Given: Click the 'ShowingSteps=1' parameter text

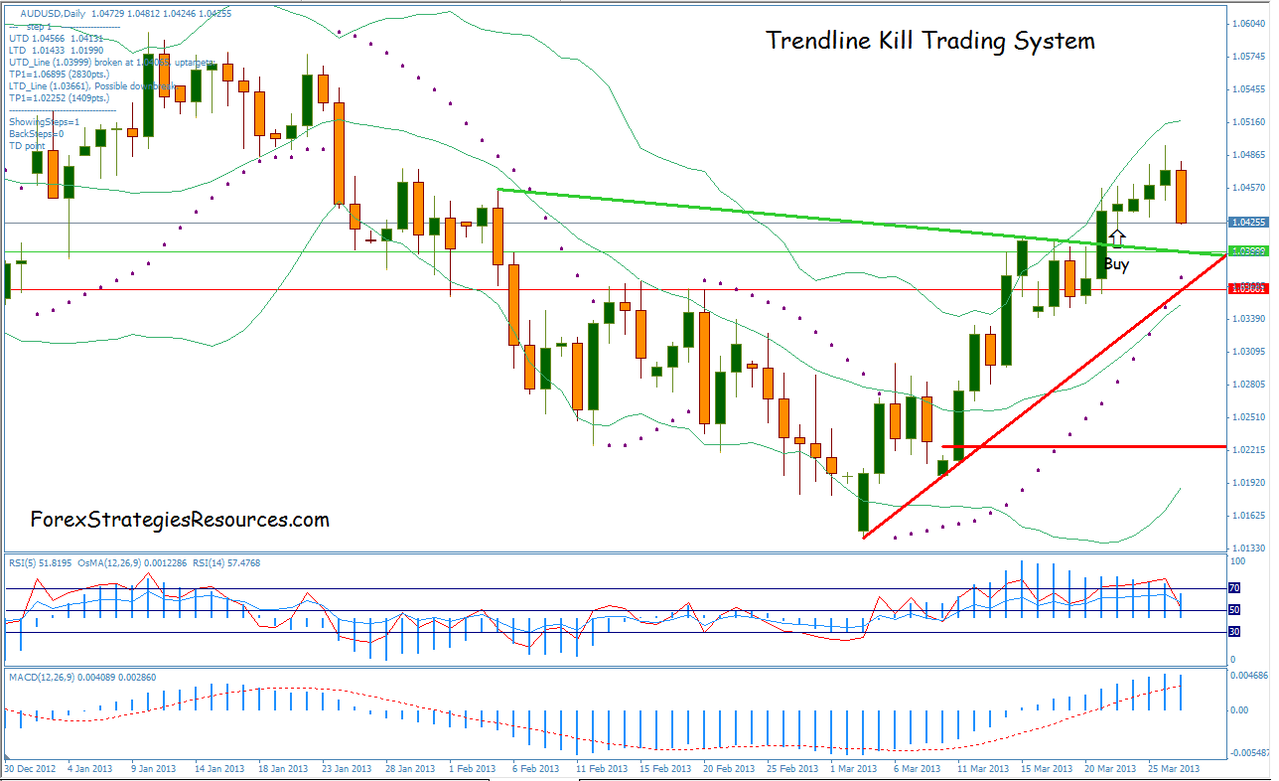Looking at the screenshot, I should (x=45, y=122).
